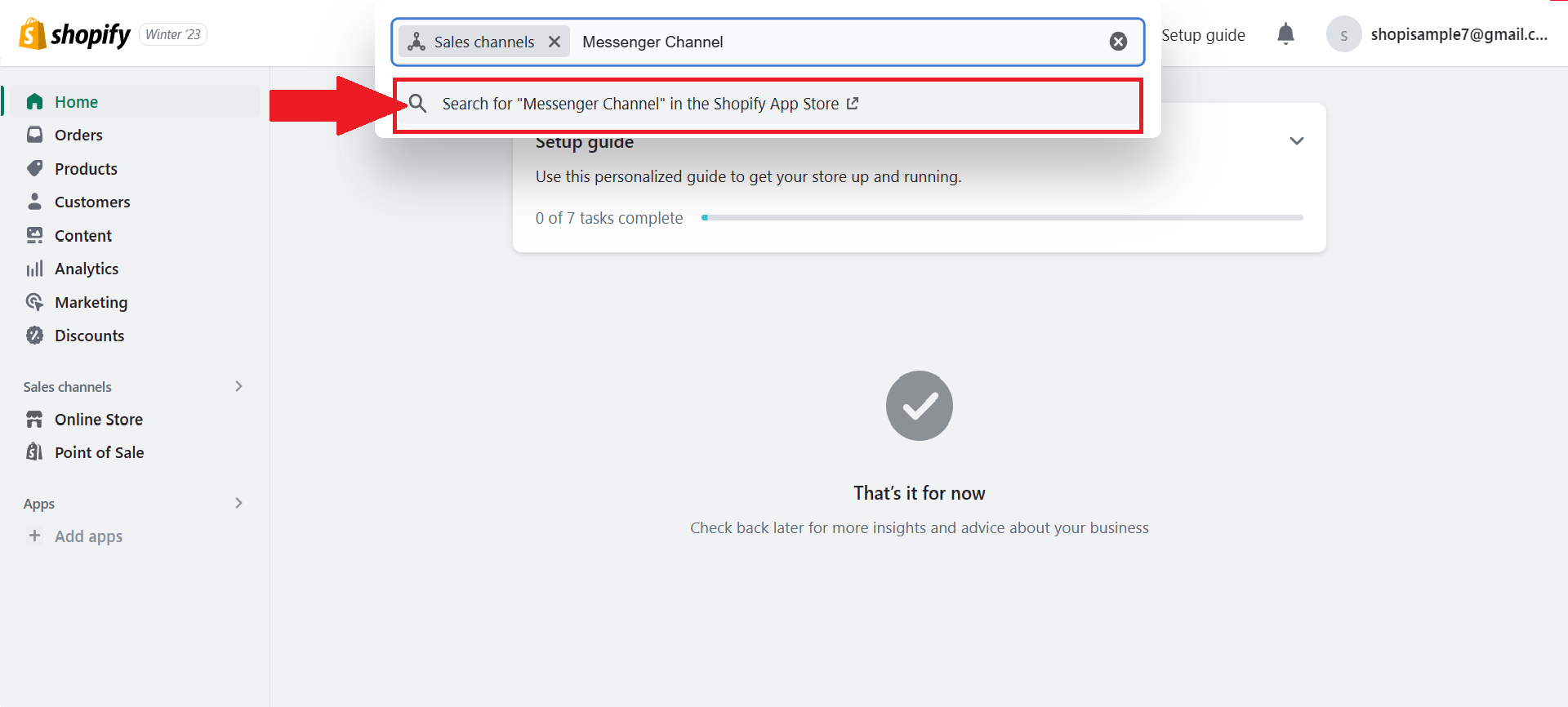Open Setup guide in top bar
Screen dimensions: 1568x707
coord(1203,35)
